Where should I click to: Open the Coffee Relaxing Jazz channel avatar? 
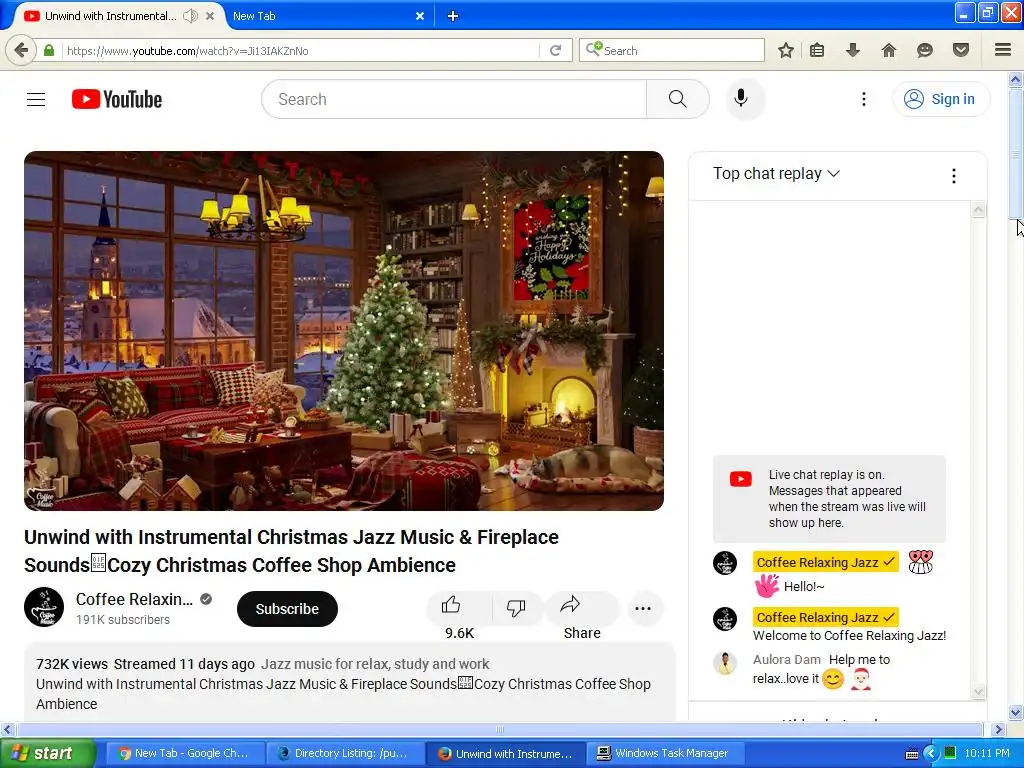coord(44,607)
